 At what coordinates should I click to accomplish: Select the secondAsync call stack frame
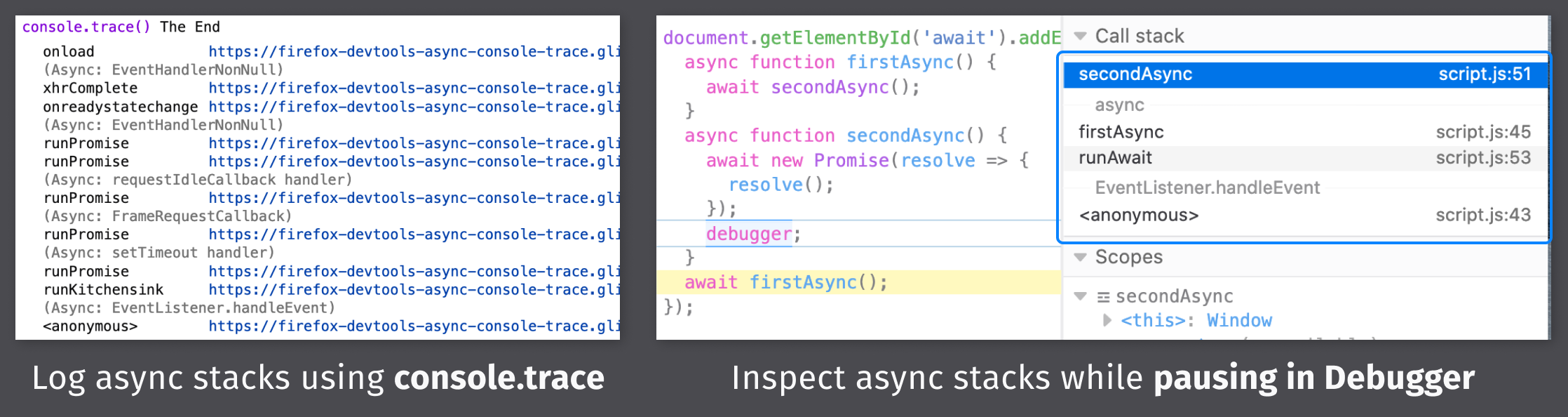click(x=1306, y=74)
